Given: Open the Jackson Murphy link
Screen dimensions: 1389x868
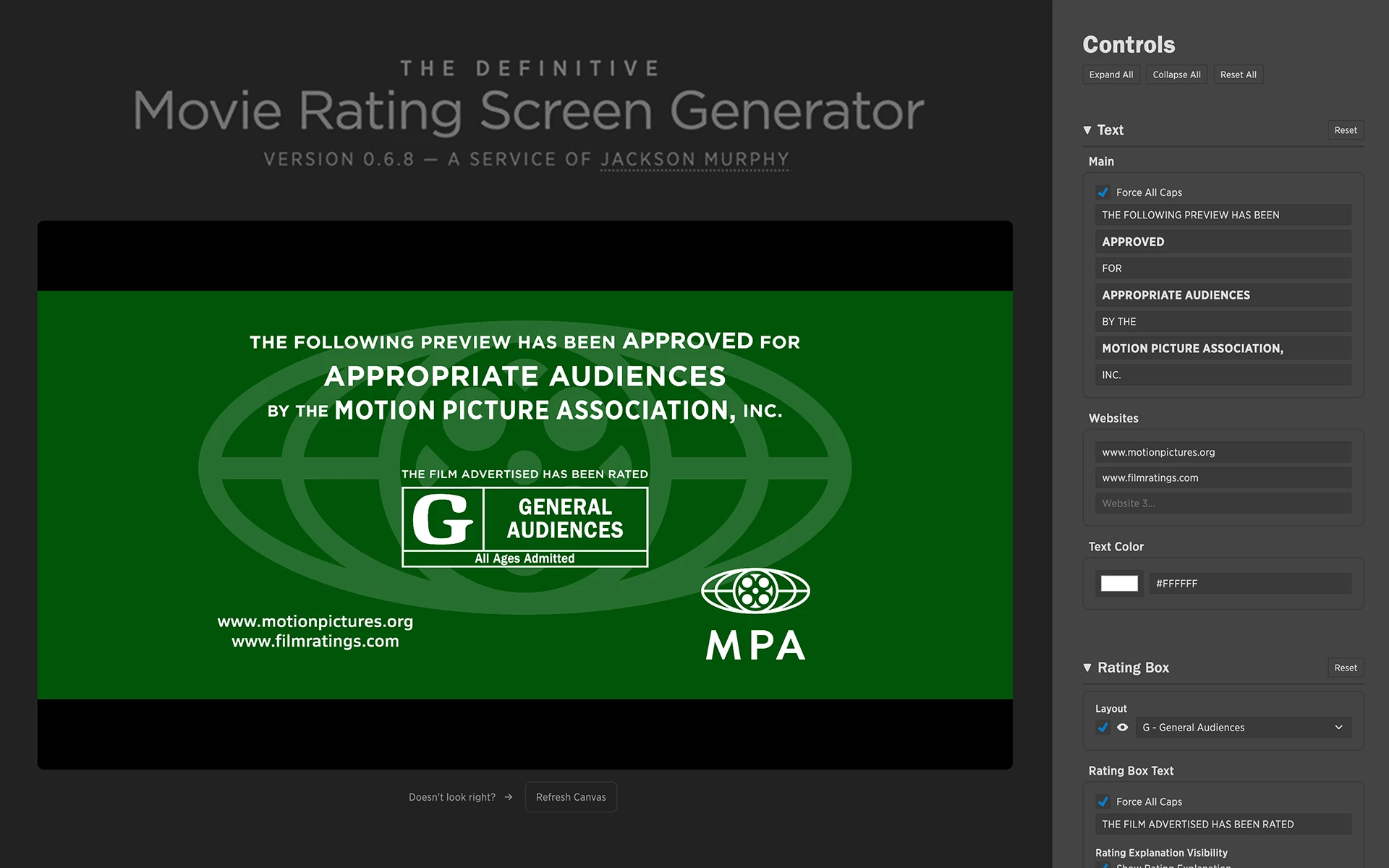Looking at the screenshot, I should pos(694,159).
